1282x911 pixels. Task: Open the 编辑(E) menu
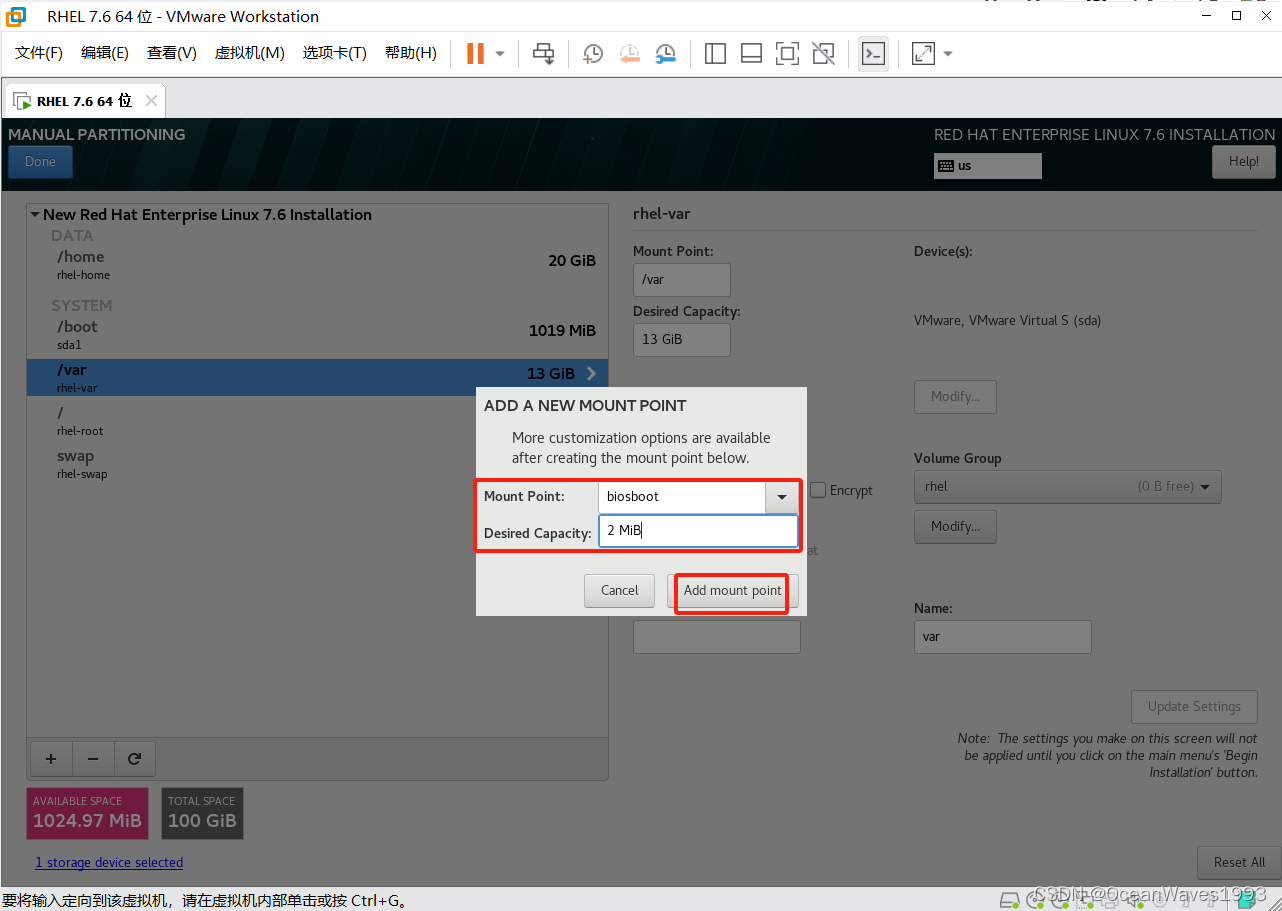point(105,53)
